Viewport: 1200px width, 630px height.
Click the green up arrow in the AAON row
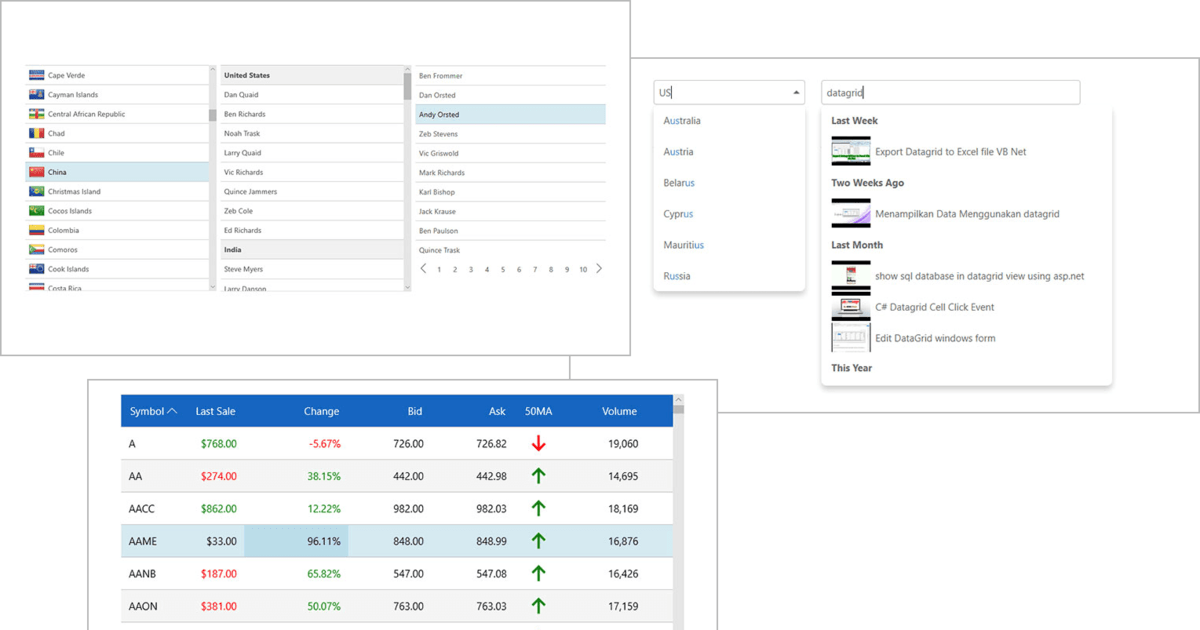[538, 606]
